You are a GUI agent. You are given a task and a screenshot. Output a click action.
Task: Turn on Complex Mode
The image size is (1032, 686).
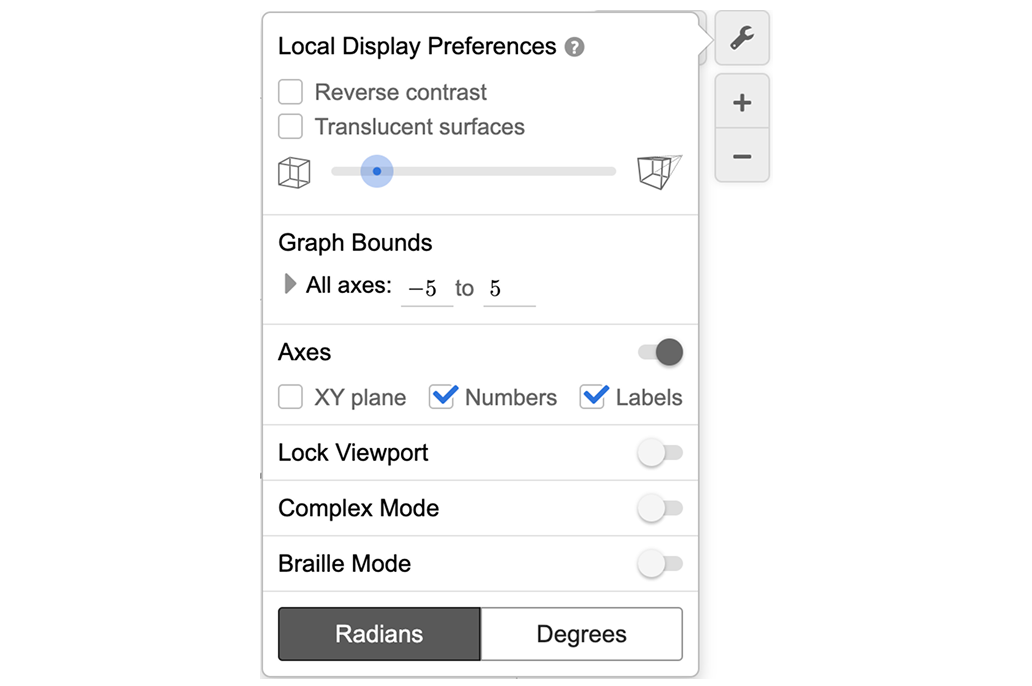tap(660, 508)
